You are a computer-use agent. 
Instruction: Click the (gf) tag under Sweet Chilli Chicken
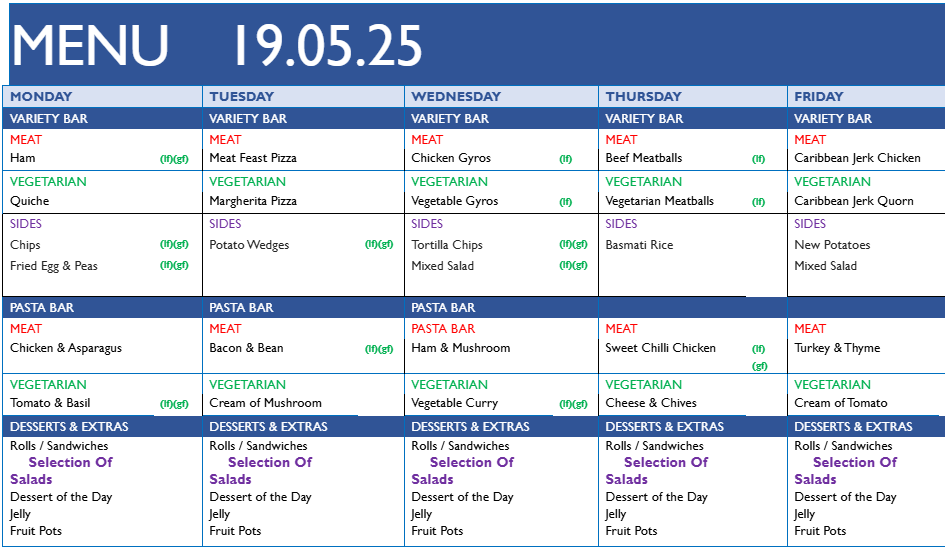pyautogui.click(x=759, y=366)
